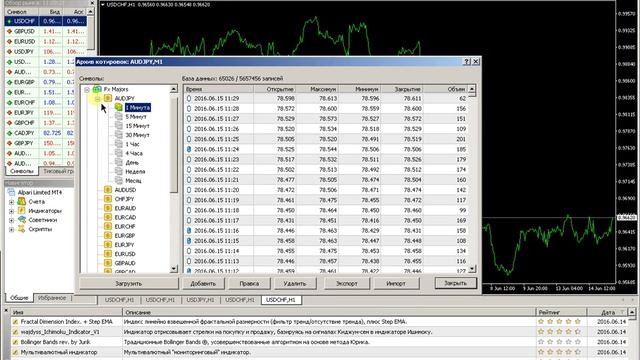The height and width of the screenshot is (360, 640).
Task: Click bar icon of row 2016.06.15 11:20
Action: [189, 190]
